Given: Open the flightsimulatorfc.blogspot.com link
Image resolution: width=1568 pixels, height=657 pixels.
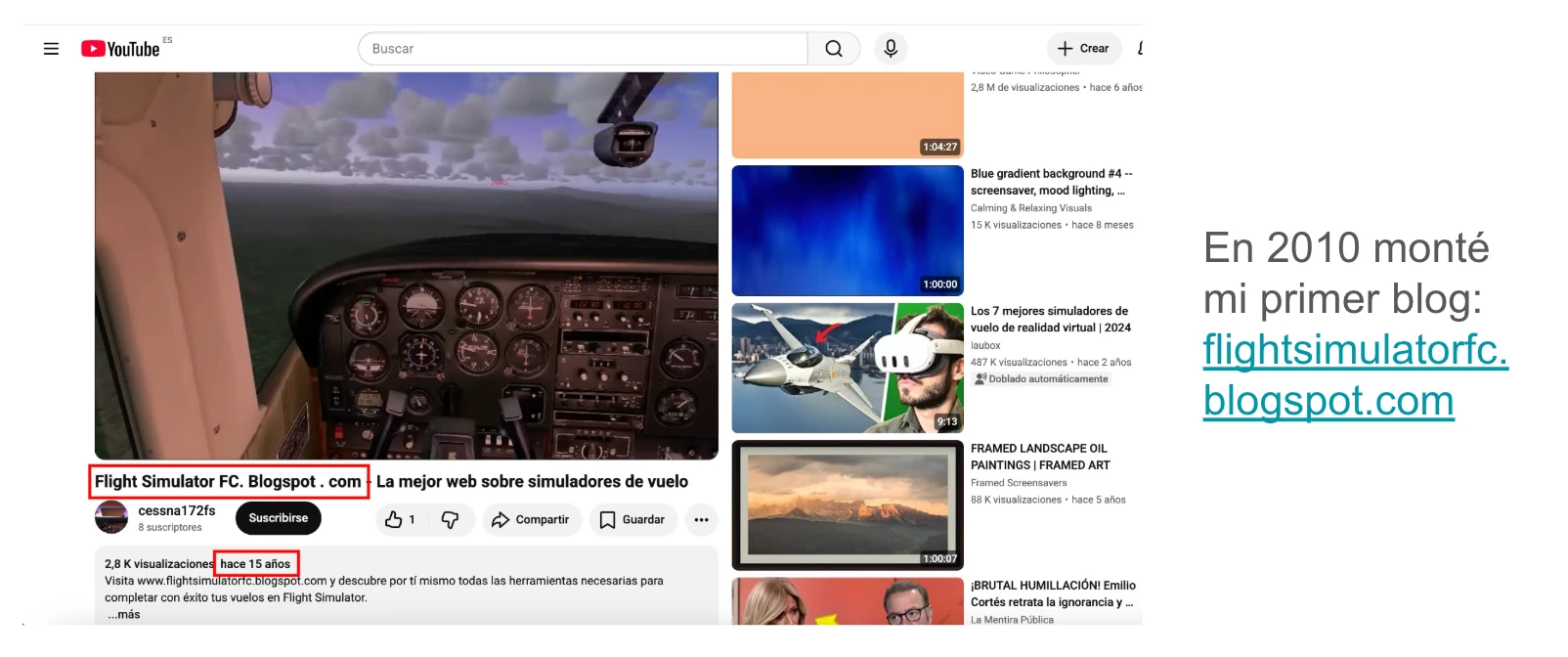Looking at the screenshot, I should (1355, 374).
